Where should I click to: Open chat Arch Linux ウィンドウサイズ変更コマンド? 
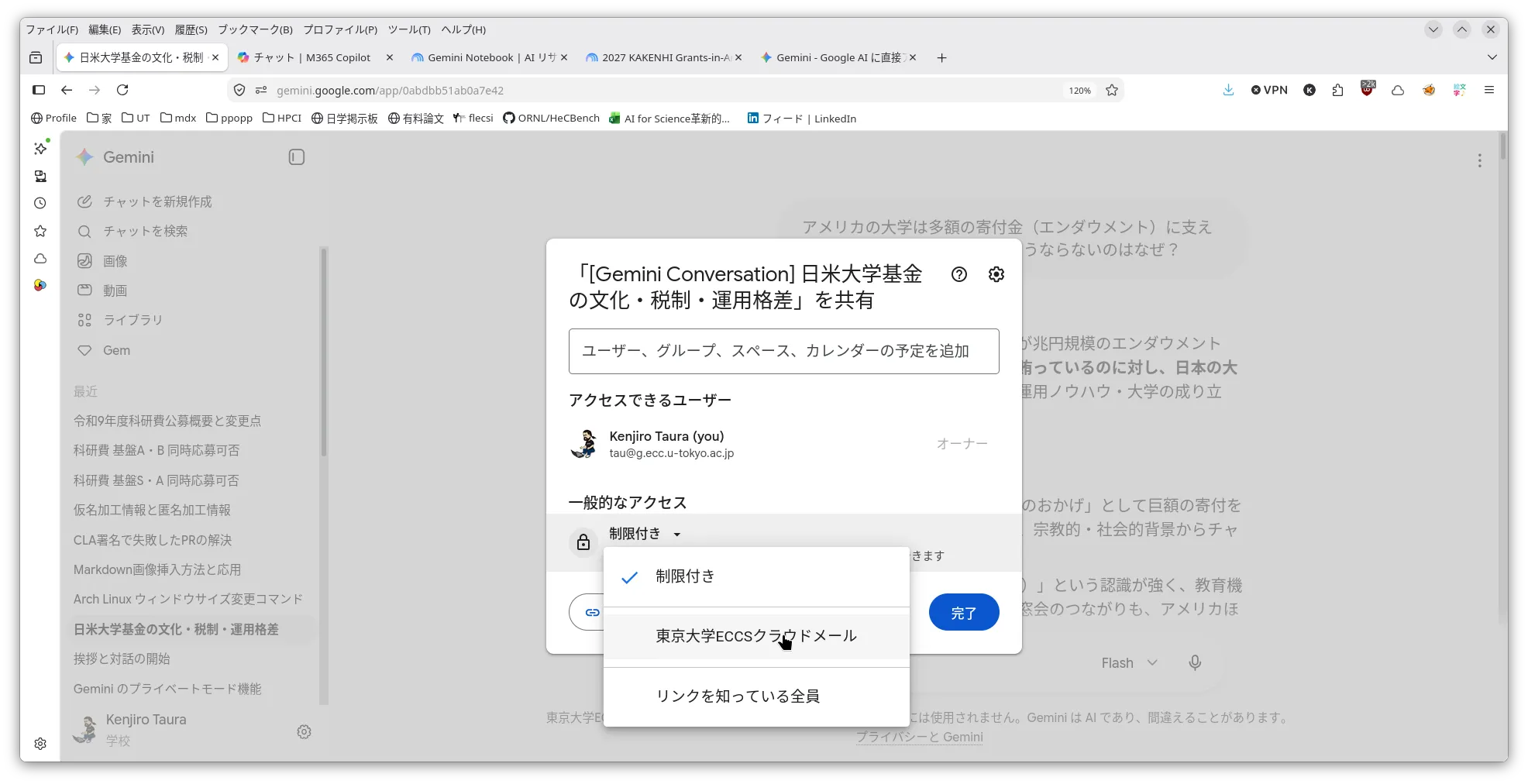click(188, 599)
